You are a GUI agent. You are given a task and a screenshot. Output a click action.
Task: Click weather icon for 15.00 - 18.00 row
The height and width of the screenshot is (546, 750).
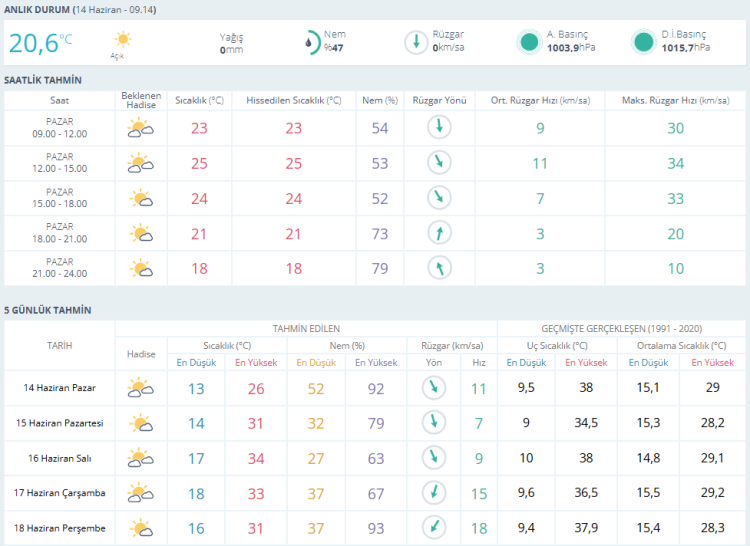point(141,198)
